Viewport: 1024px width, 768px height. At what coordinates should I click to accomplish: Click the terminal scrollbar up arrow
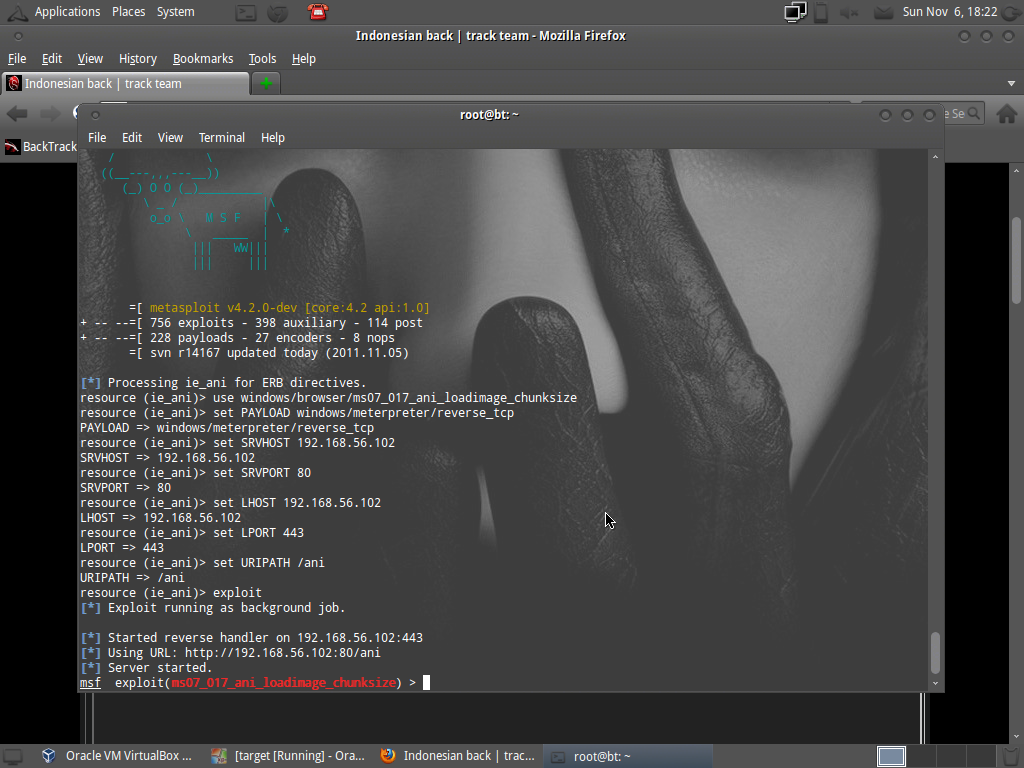point(935,157)
